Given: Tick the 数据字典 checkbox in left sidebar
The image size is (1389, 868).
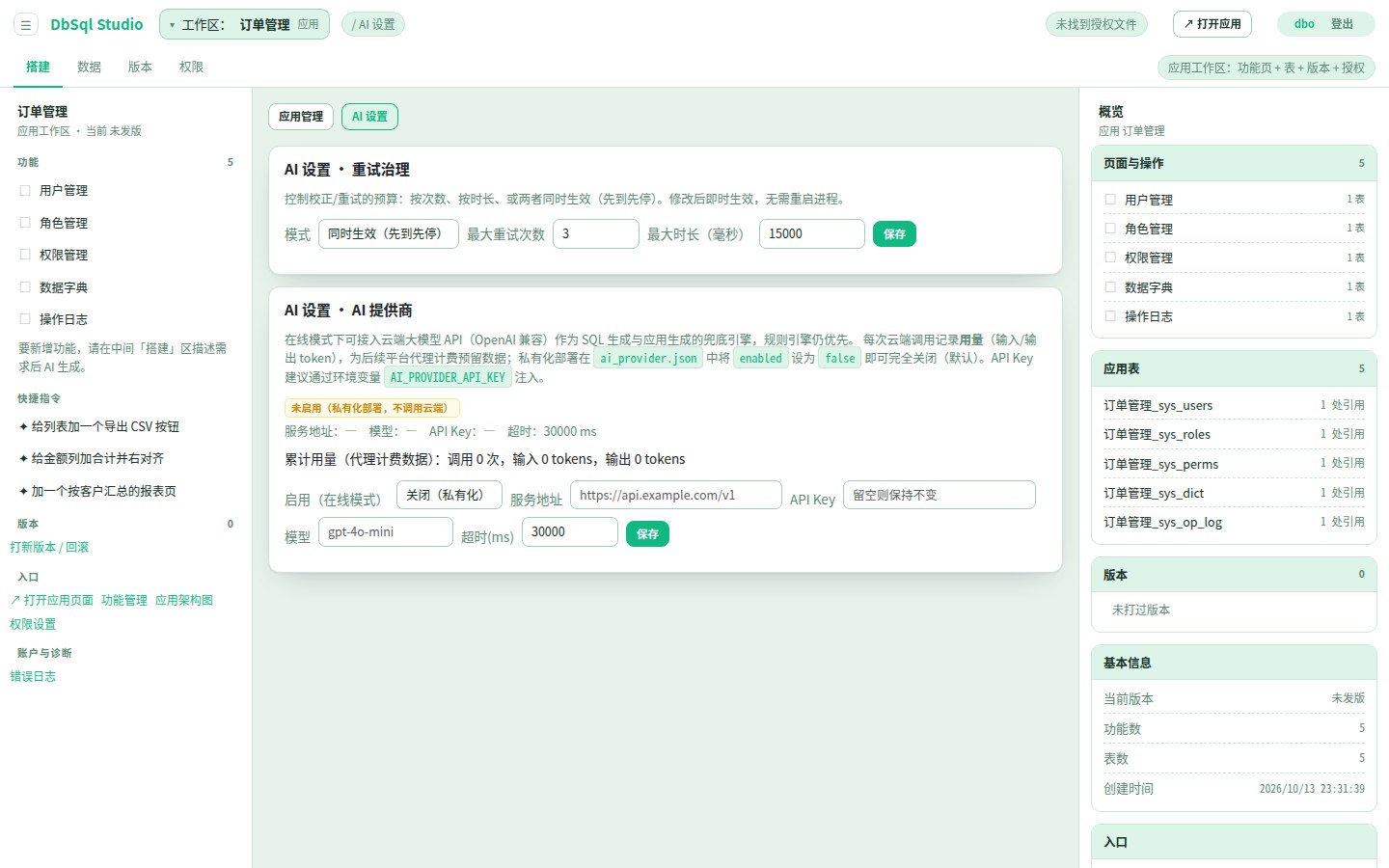Looking at the screenshot, I should pos(25,286).
